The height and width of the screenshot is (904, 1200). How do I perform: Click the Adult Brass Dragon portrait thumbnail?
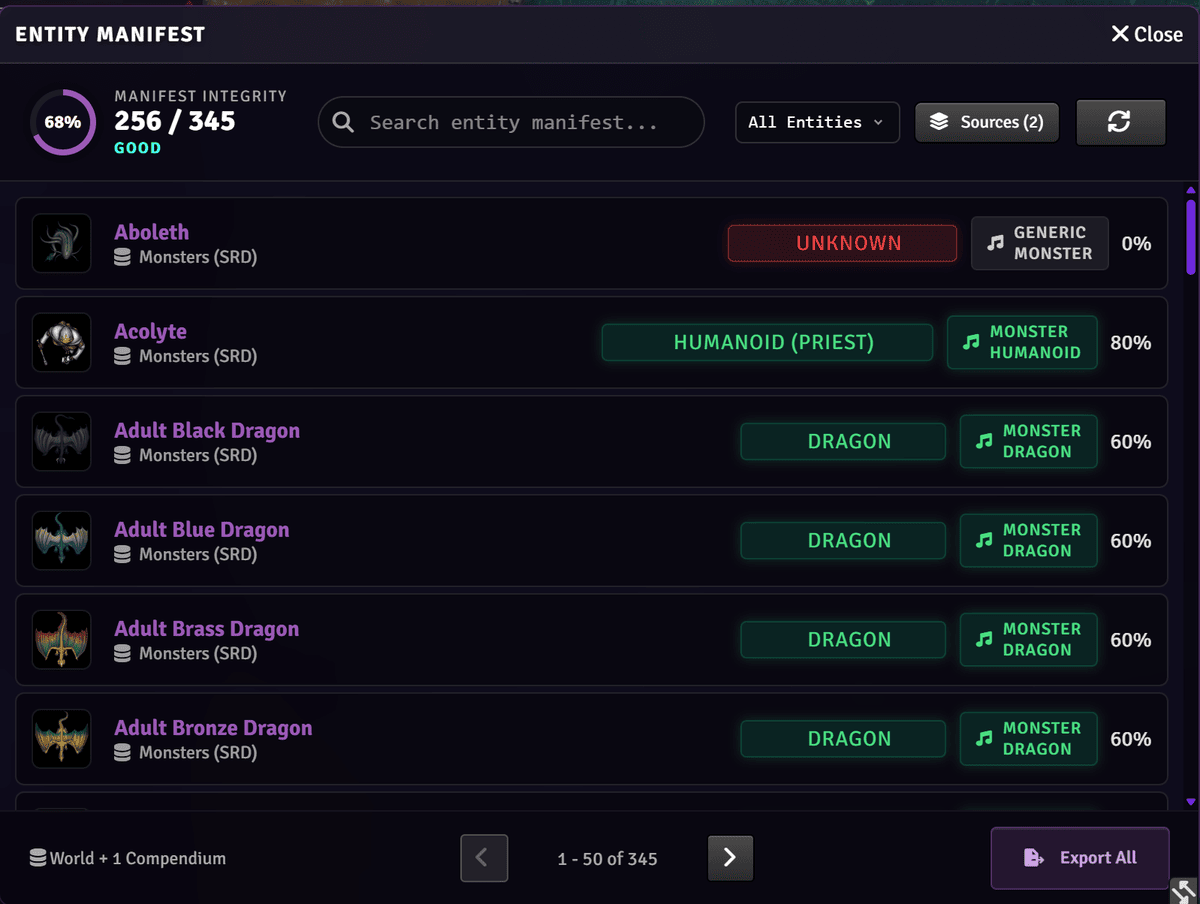61,639
